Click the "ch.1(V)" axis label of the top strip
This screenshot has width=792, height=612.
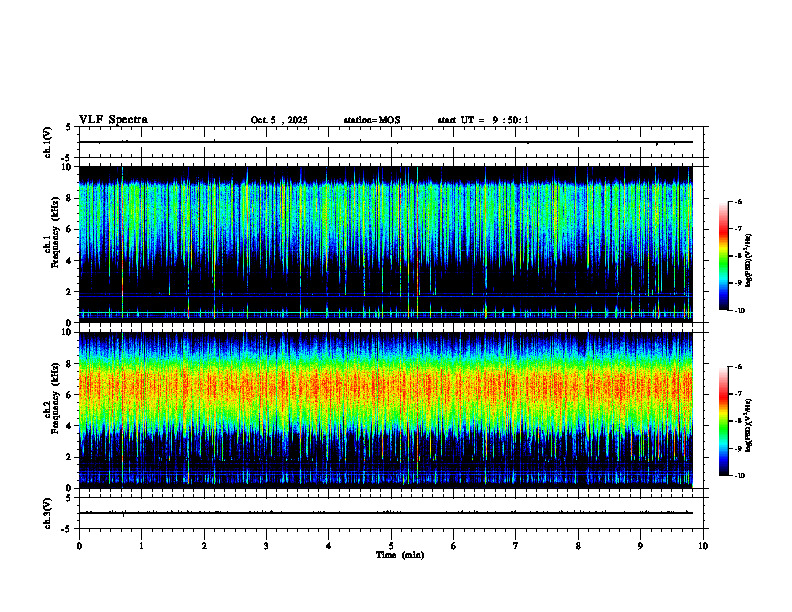click(x=47, y=142)
